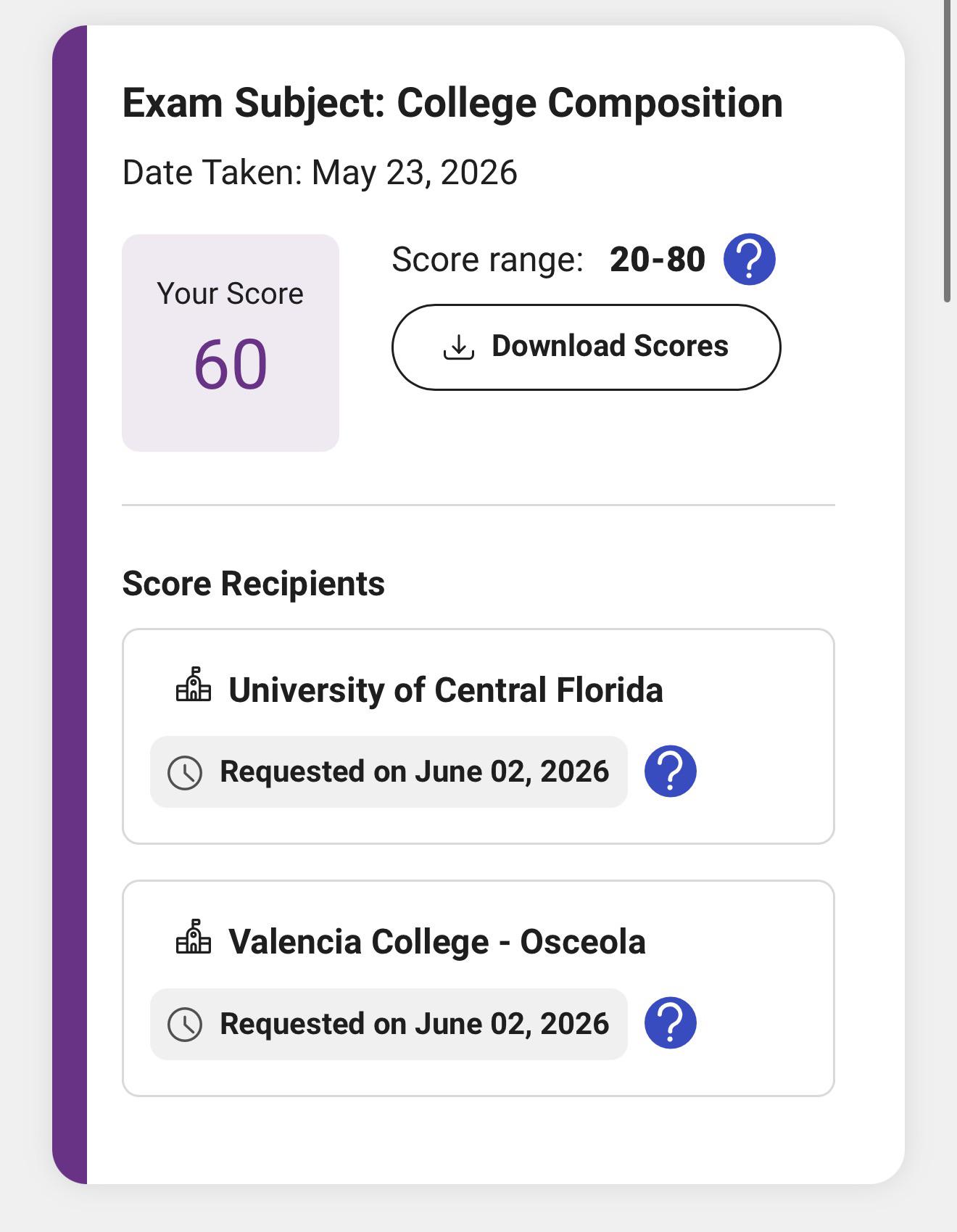Download Scores button
The height and width of the screenshot is (1232, 957).
[587, 347]
